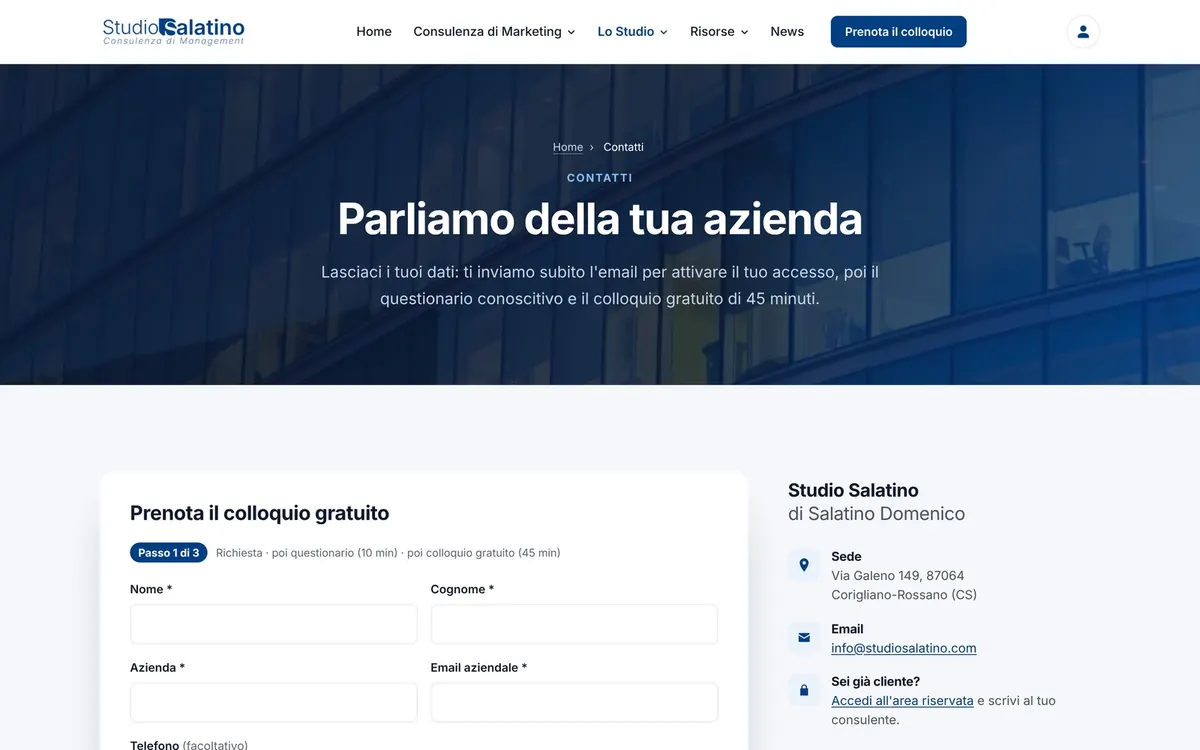Open the Risorse menu item
Screen dimensions: 1200x750
click(719, 32)
